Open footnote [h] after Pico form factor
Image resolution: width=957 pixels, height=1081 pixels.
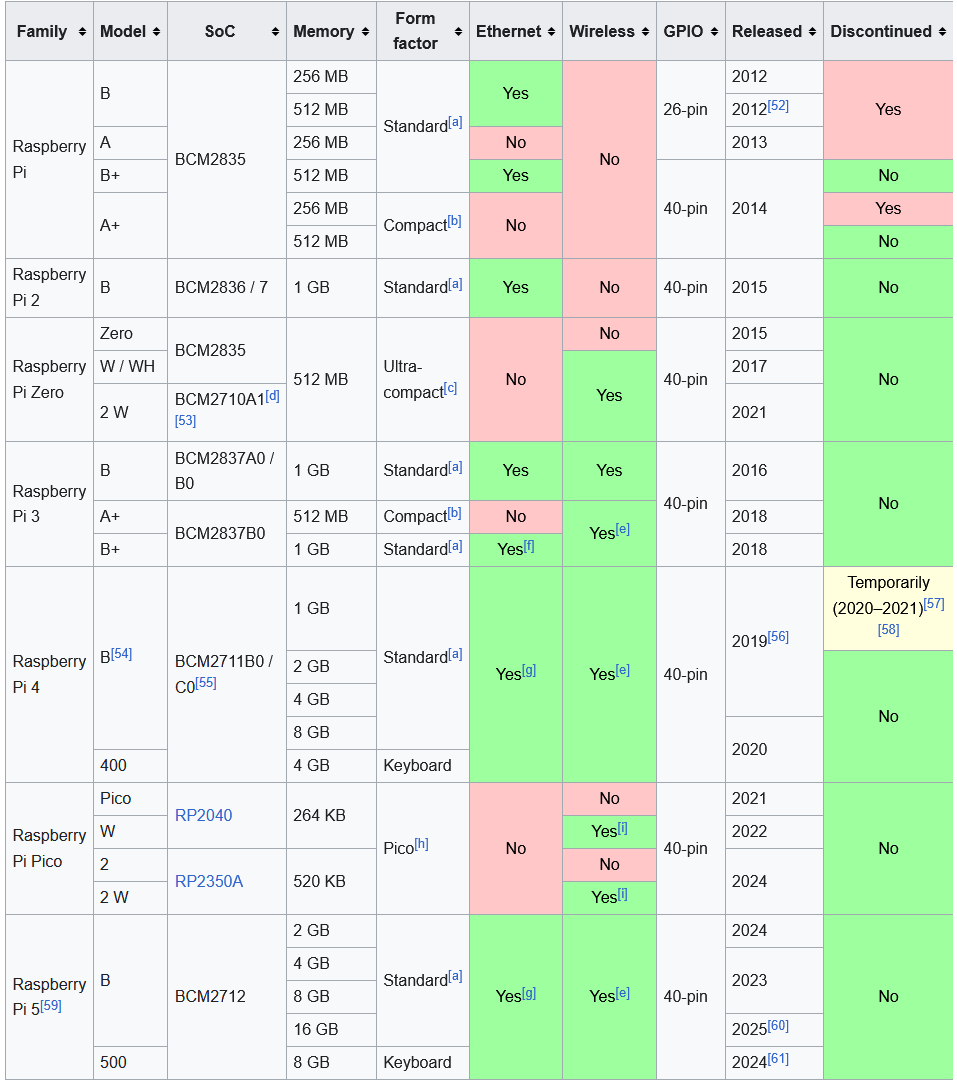click(x=421, y=844)
